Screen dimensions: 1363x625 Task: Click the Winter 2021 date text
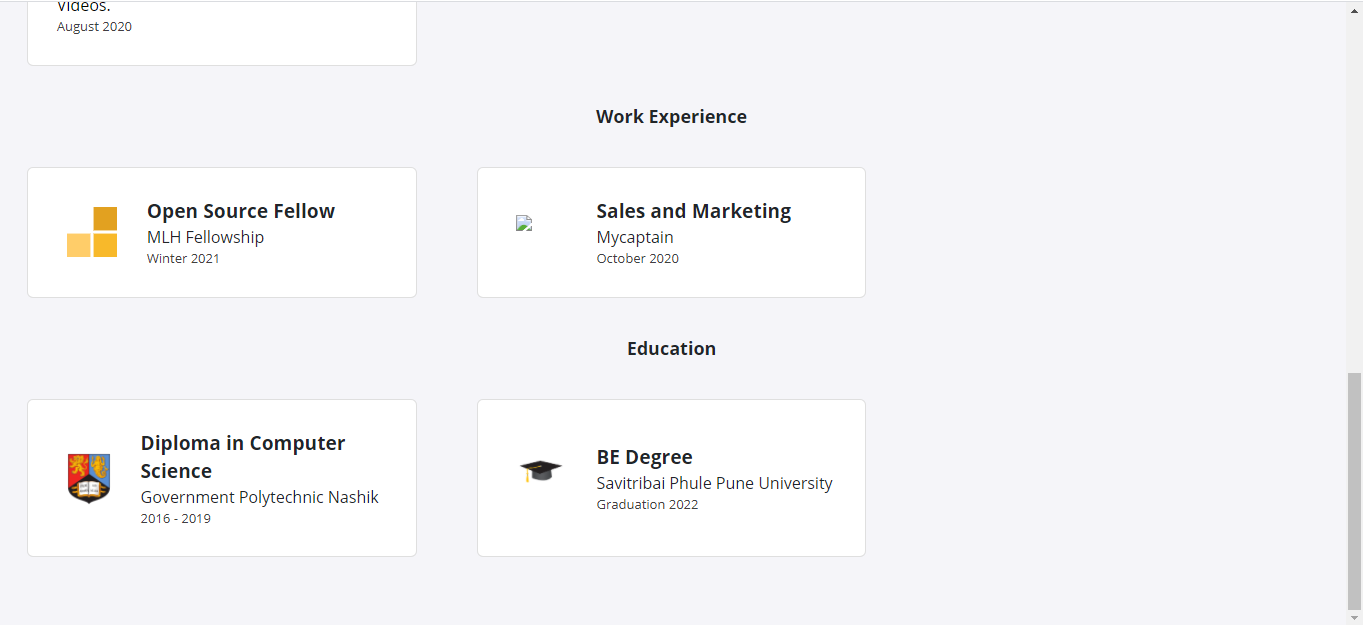(x=183, y=258)
